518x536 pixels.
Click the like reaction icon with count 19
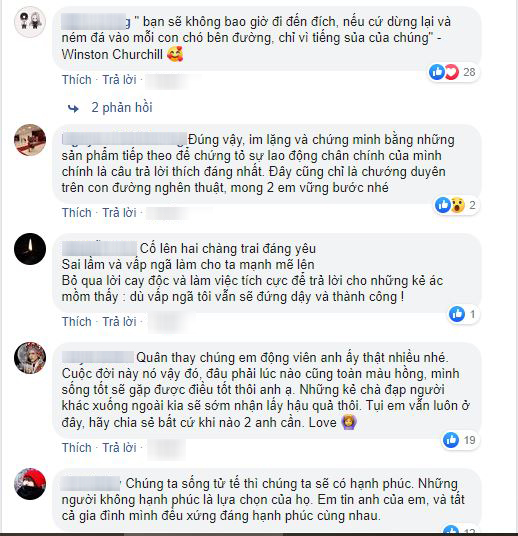pyautogui.click(x=451, y=440)
